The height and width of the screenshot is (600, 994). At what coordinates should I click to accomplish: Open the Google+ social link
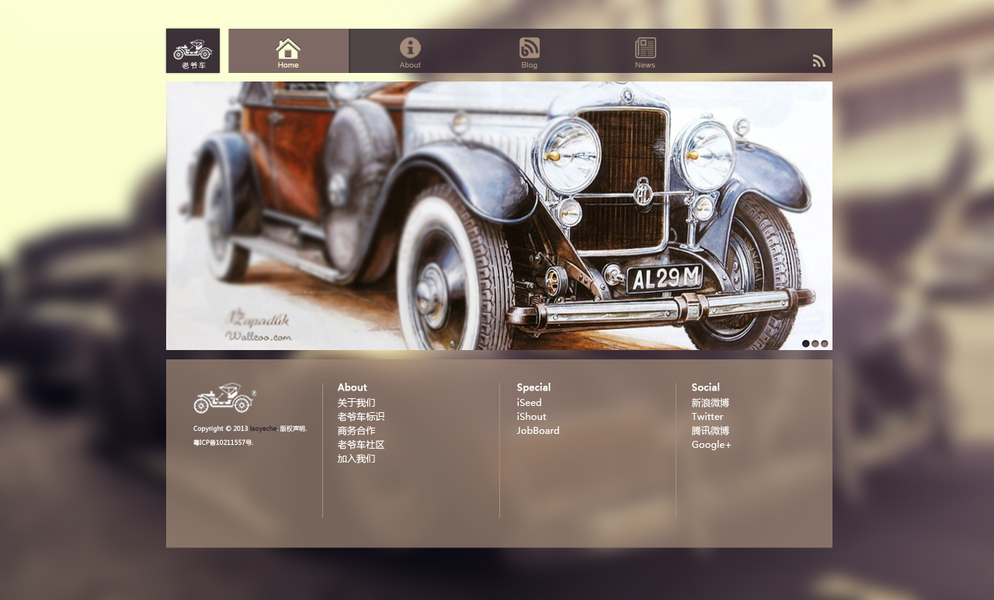click(711, 445)
